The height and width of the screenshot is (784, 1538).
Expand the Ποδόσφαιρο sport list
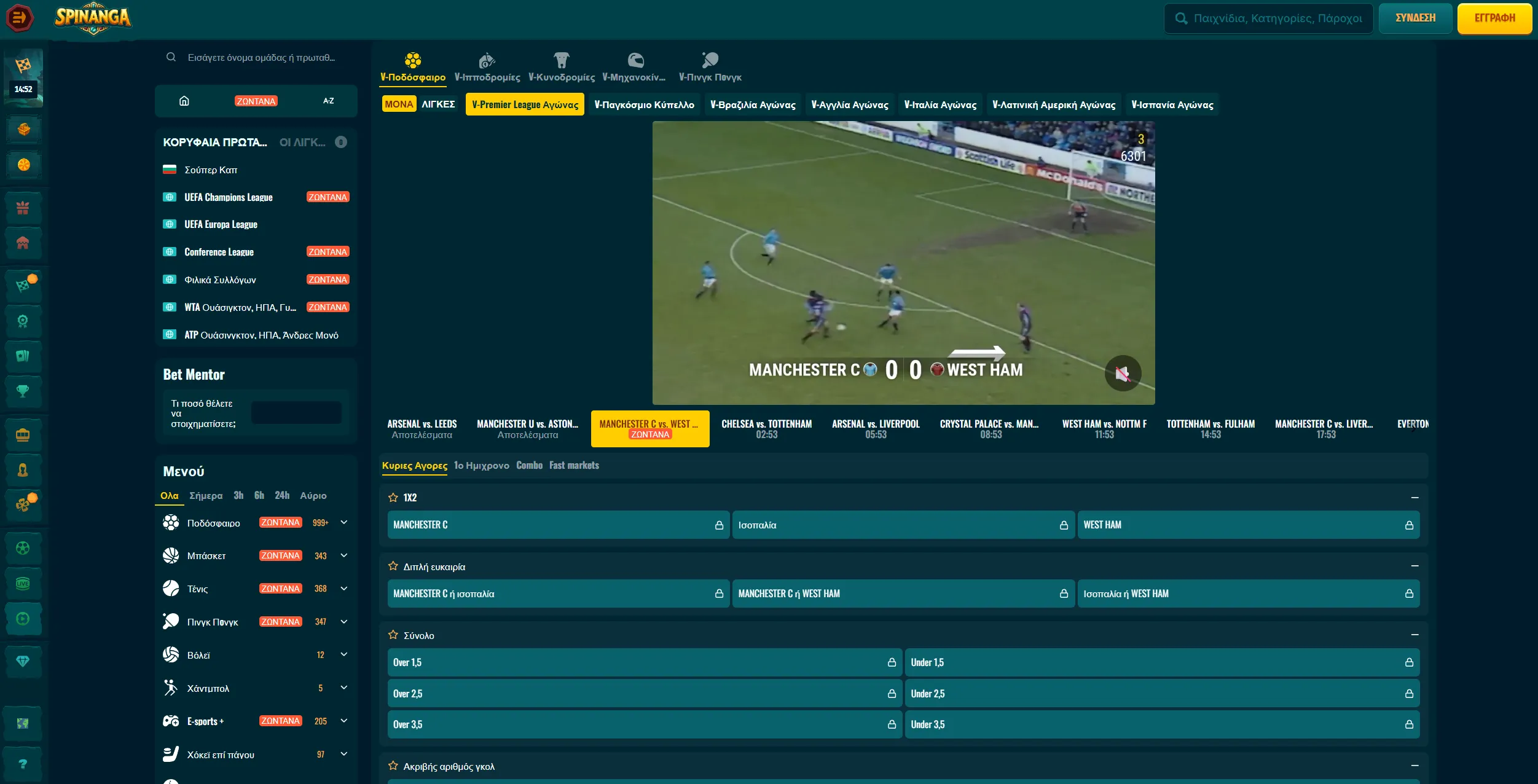(x=344, y=522)
